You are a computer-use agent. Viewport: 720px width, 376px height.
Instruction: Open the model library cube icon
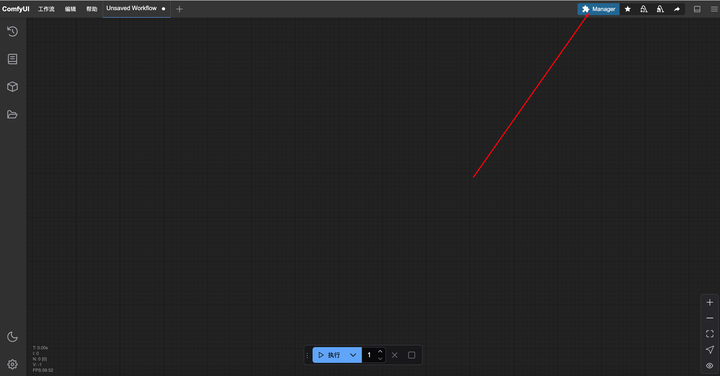[x=12, y=87]
